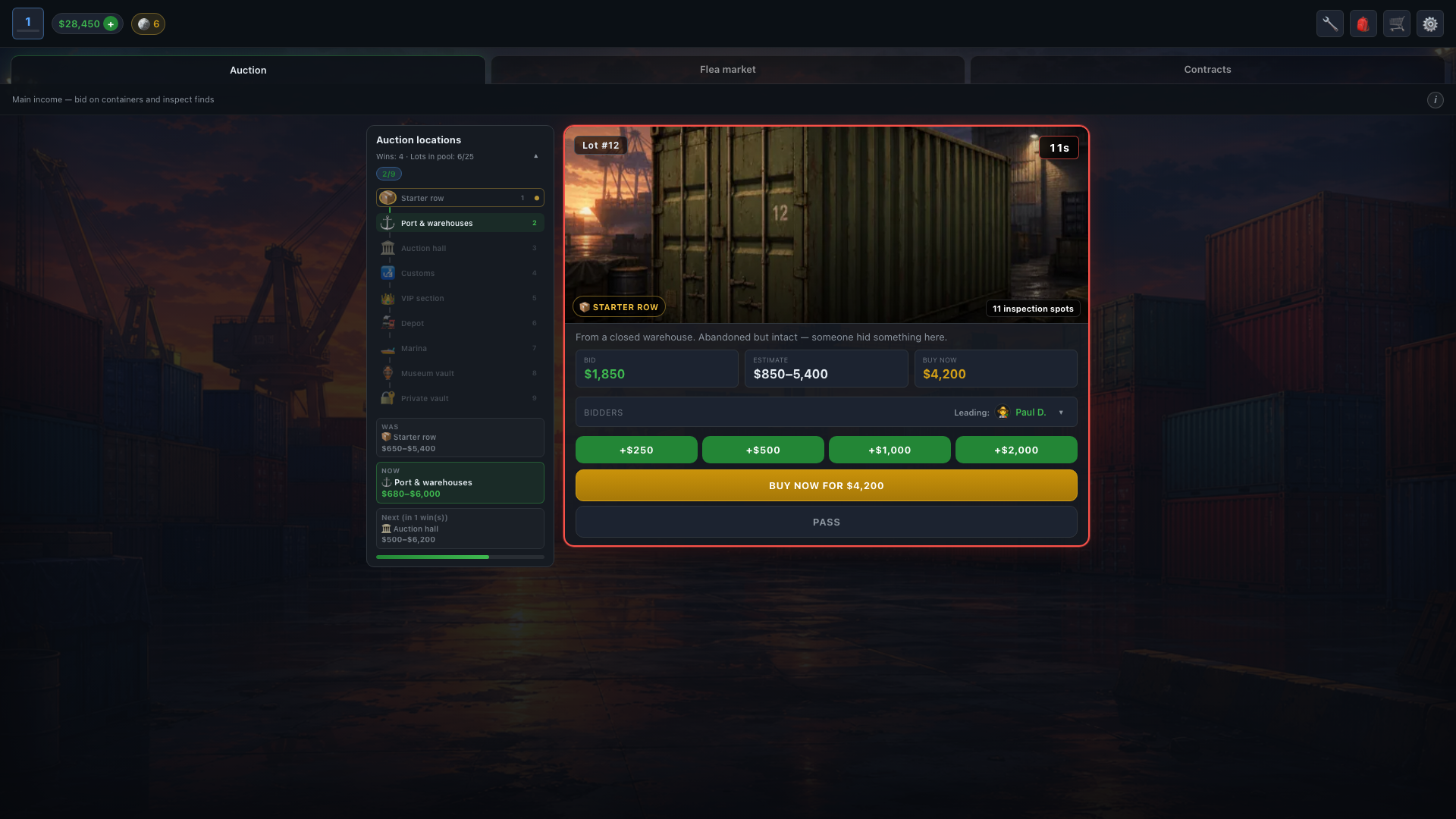The image size is (1456, 819).
Task: Select the Port & warehouses location
Action: (460, 223)
